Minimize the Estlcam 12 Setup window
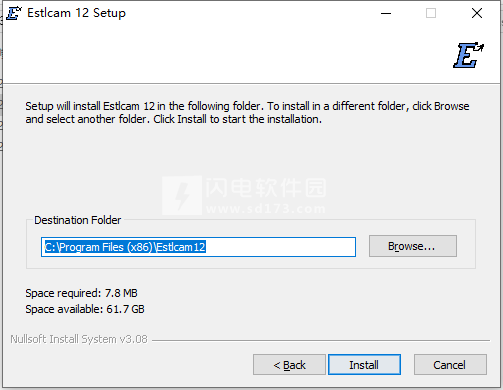 386,13
